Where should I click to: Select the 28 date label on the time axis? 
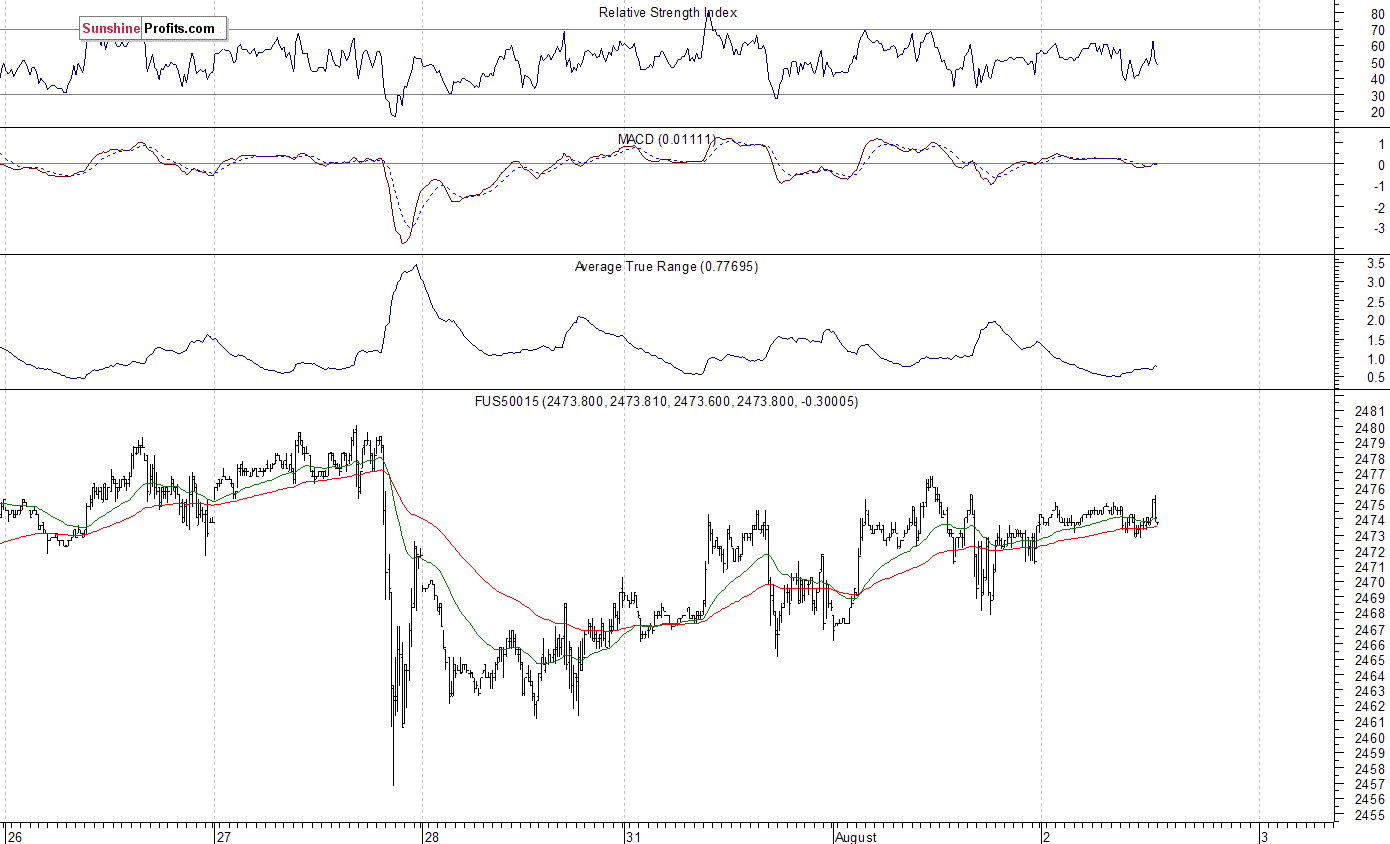[432, 836]
